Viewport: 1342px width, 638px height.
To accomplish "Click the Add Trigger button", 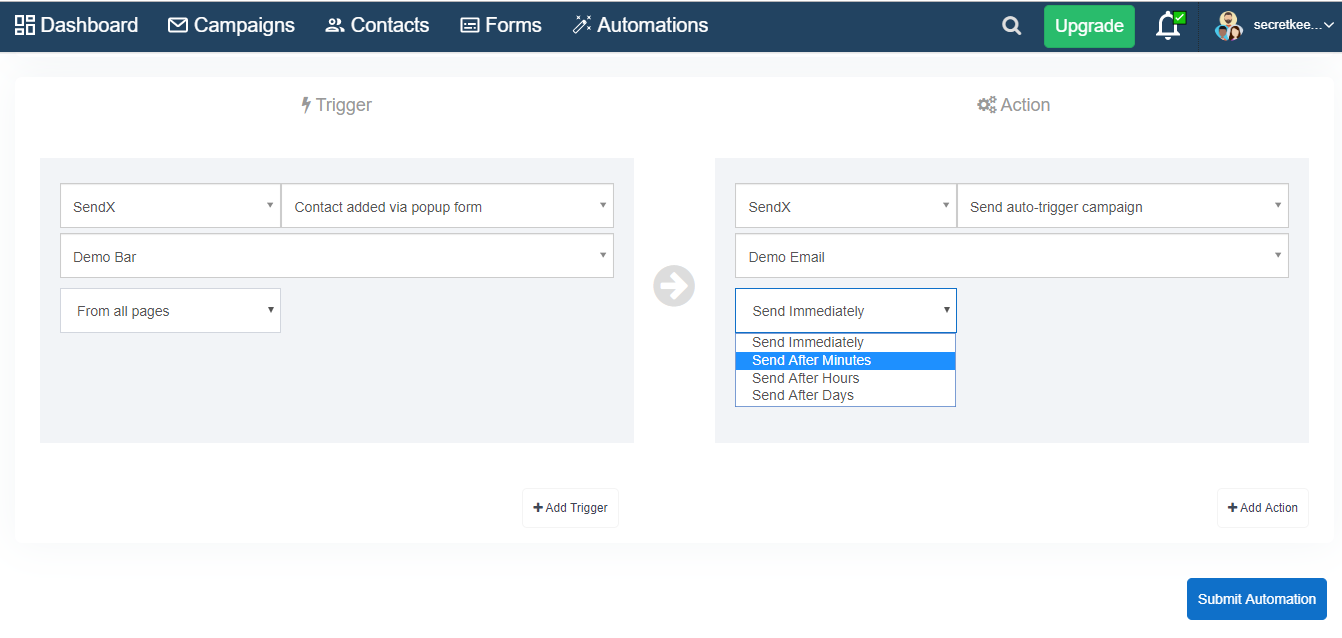I will 570,508.
